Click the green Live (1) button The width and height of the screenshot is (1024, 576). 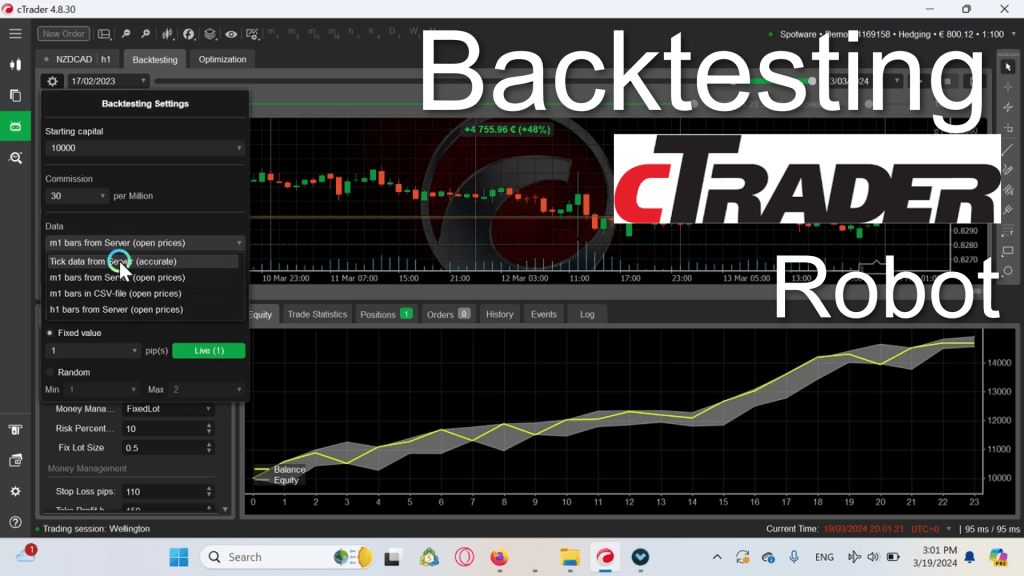pos(208,351)
